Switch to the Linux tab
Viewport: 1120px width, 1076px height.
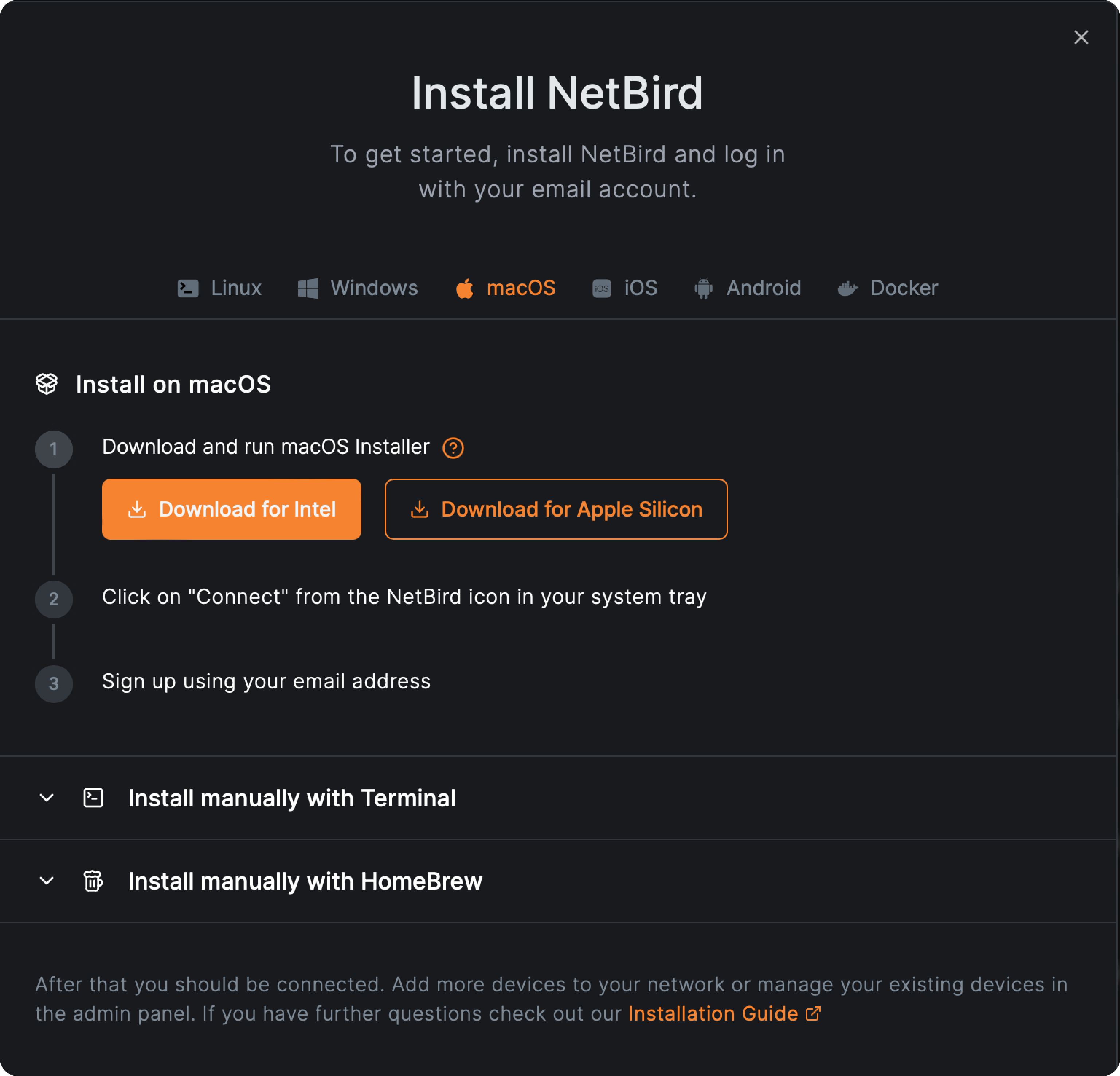coord(236,288)
